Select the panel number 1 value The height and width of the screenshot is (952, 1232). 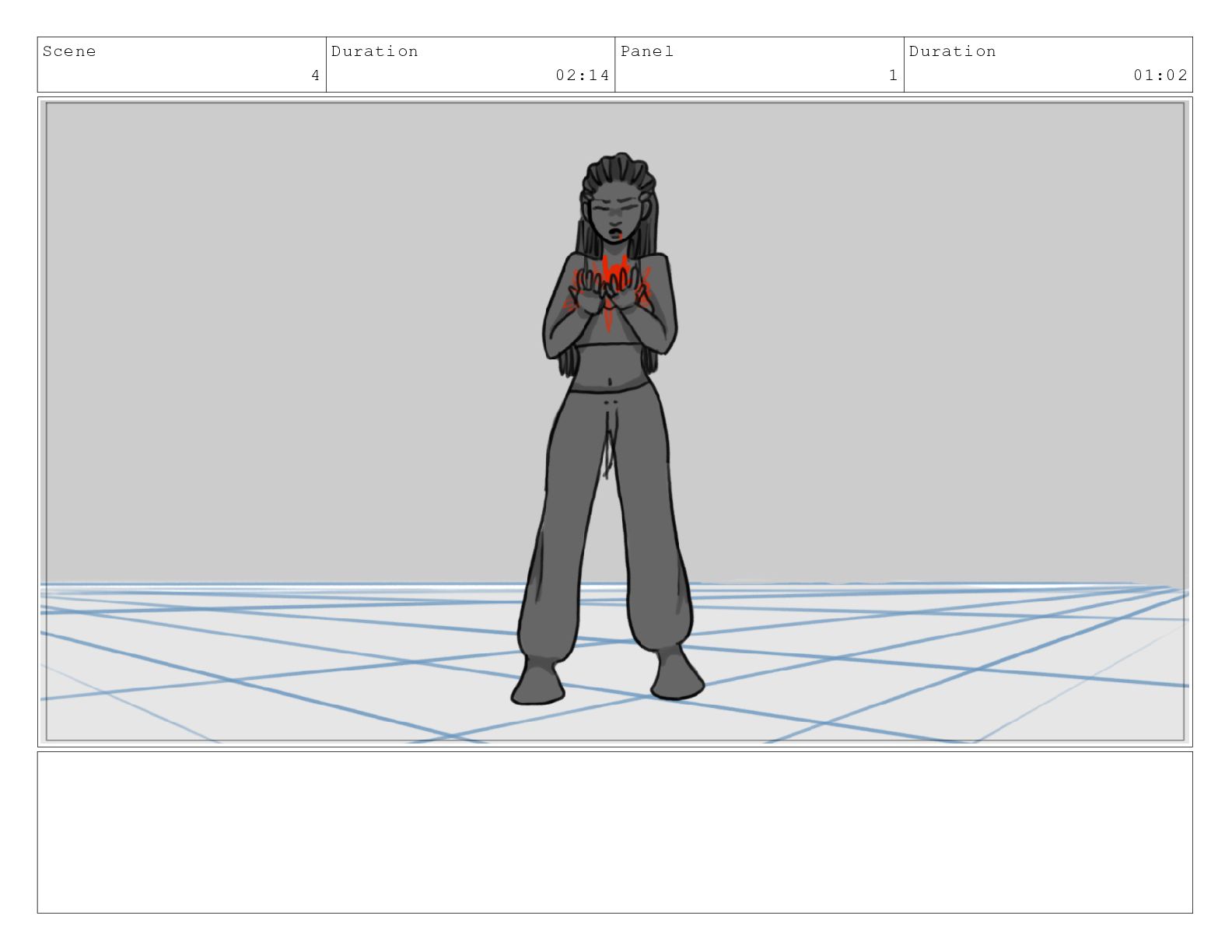click(893, 75)
